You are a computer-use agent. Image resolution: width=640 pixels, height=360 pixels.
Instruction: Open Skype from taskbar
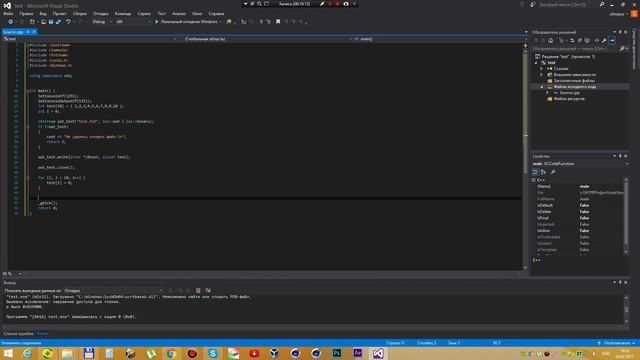213,353
